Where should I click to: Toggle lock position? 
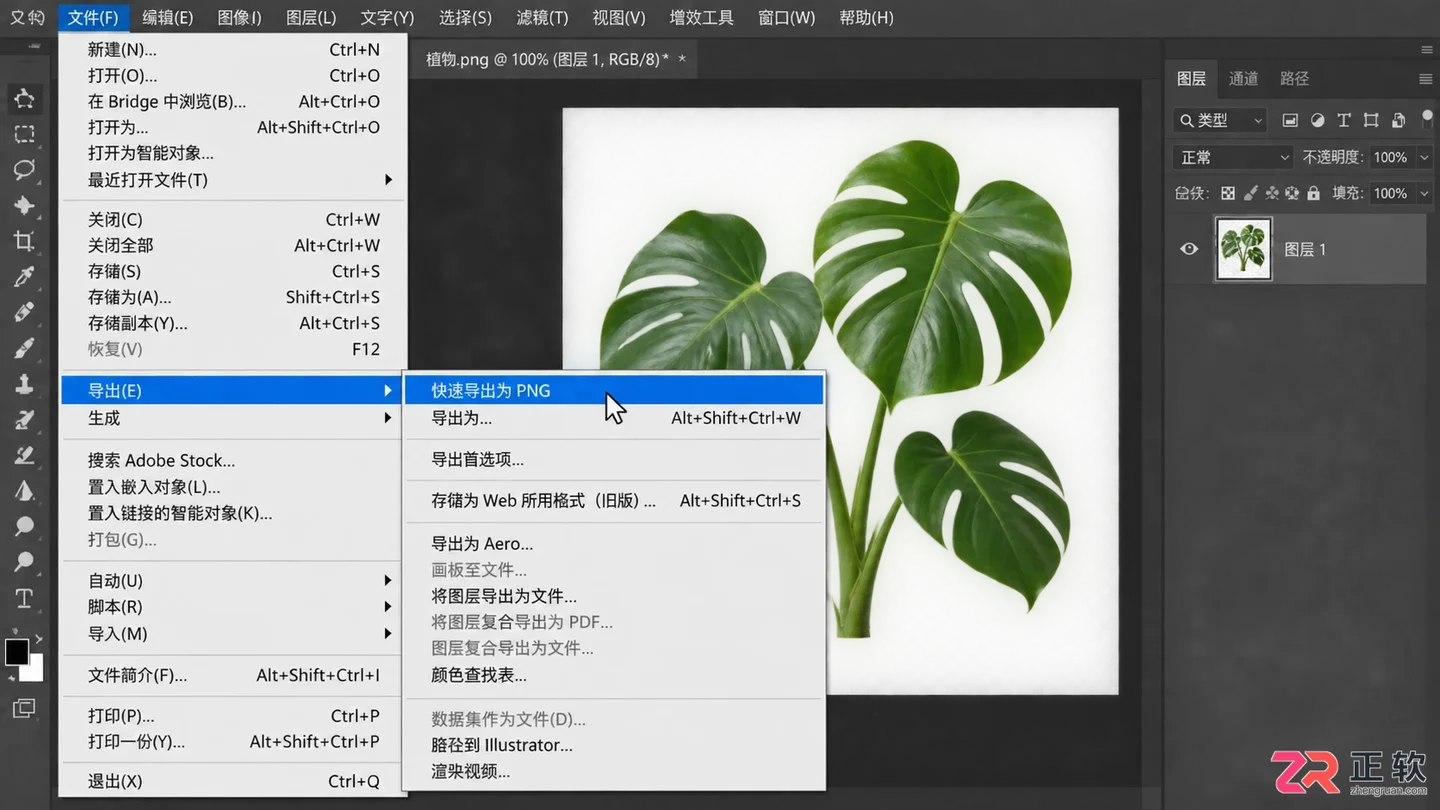point(1272,193)
